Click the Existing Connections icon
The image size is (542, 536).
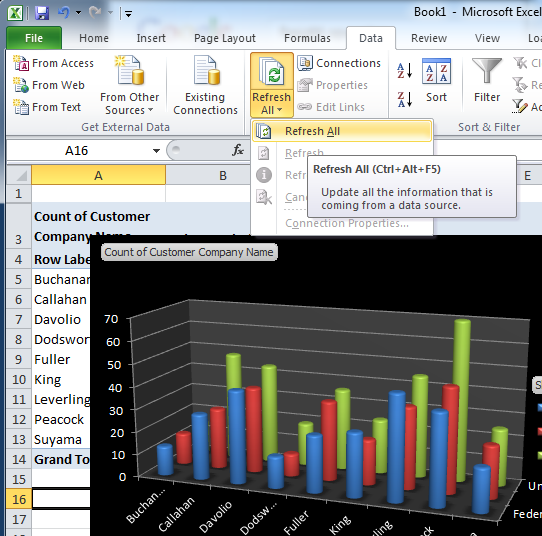point(206,70)
